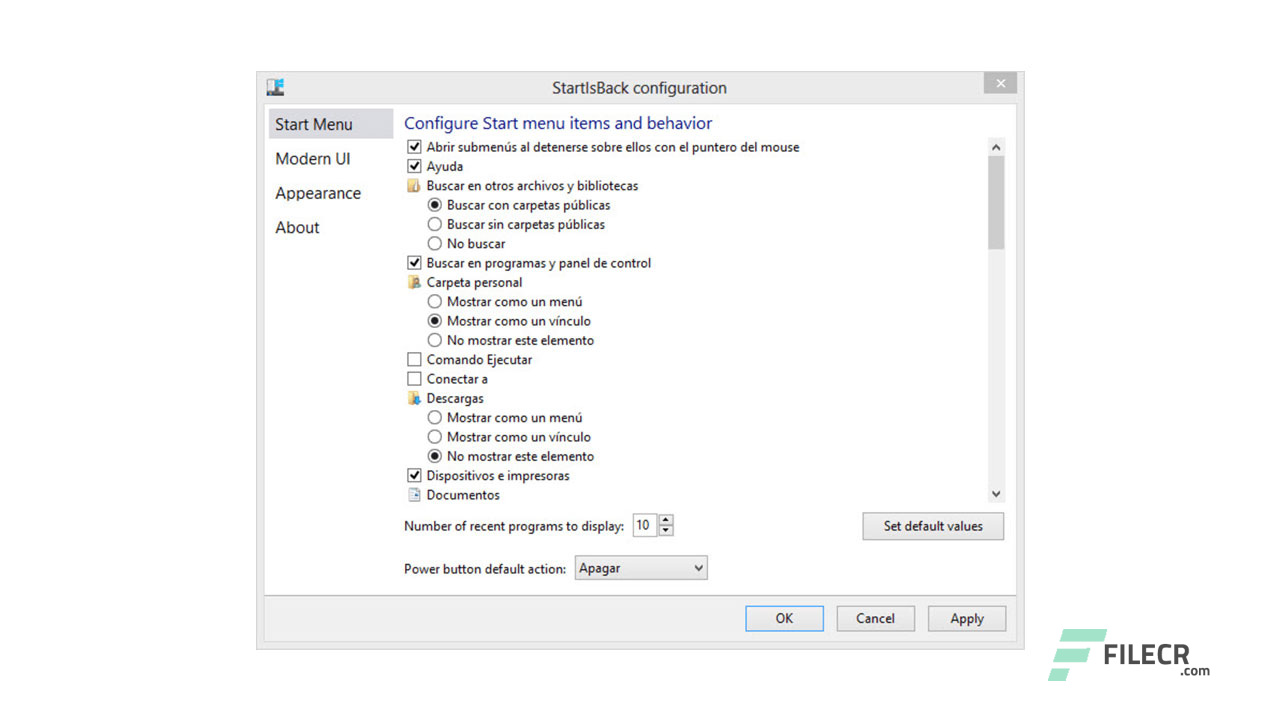The height and width of the screenshot is (720, 1280).
Task: Click the Buscar en otros archivos y bibliotecas label
Action: (x=532, y=185)
